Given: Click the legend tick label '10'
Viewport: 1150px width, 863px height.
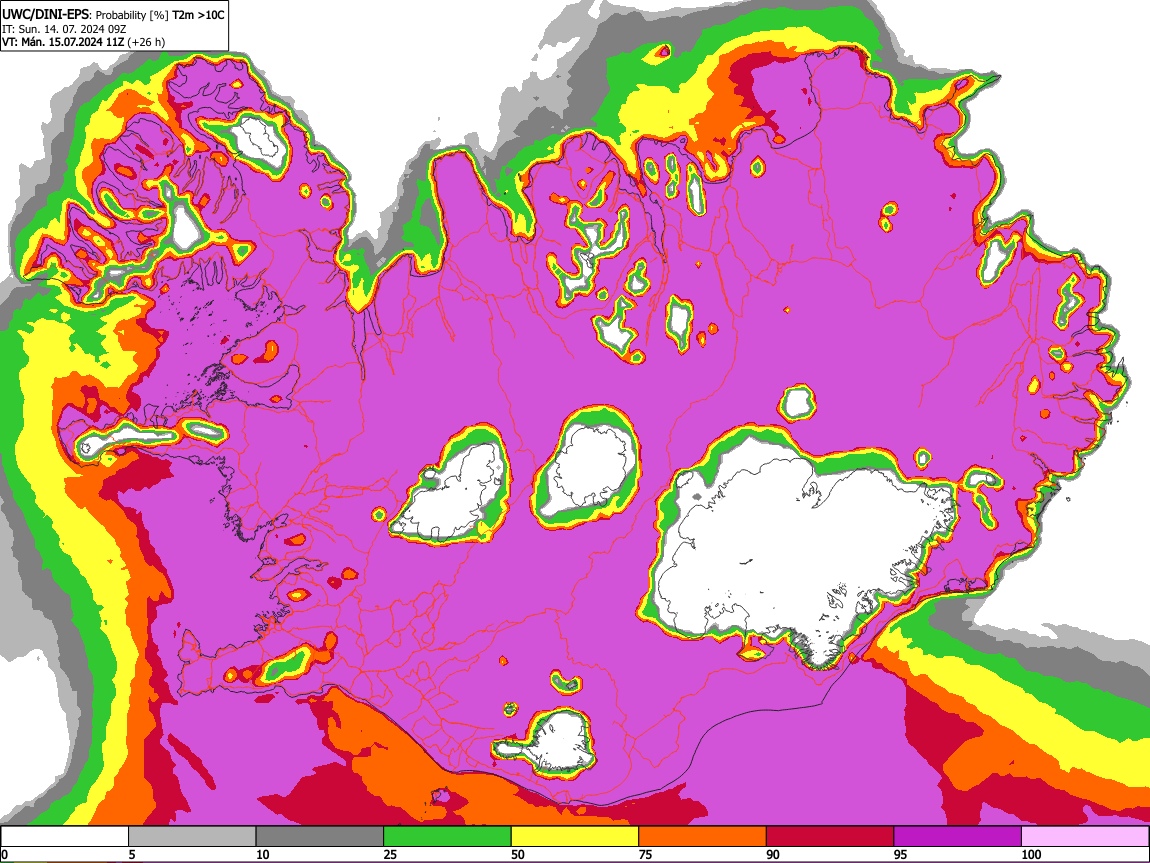Looking at the screenshot, I should click(263, 854).
